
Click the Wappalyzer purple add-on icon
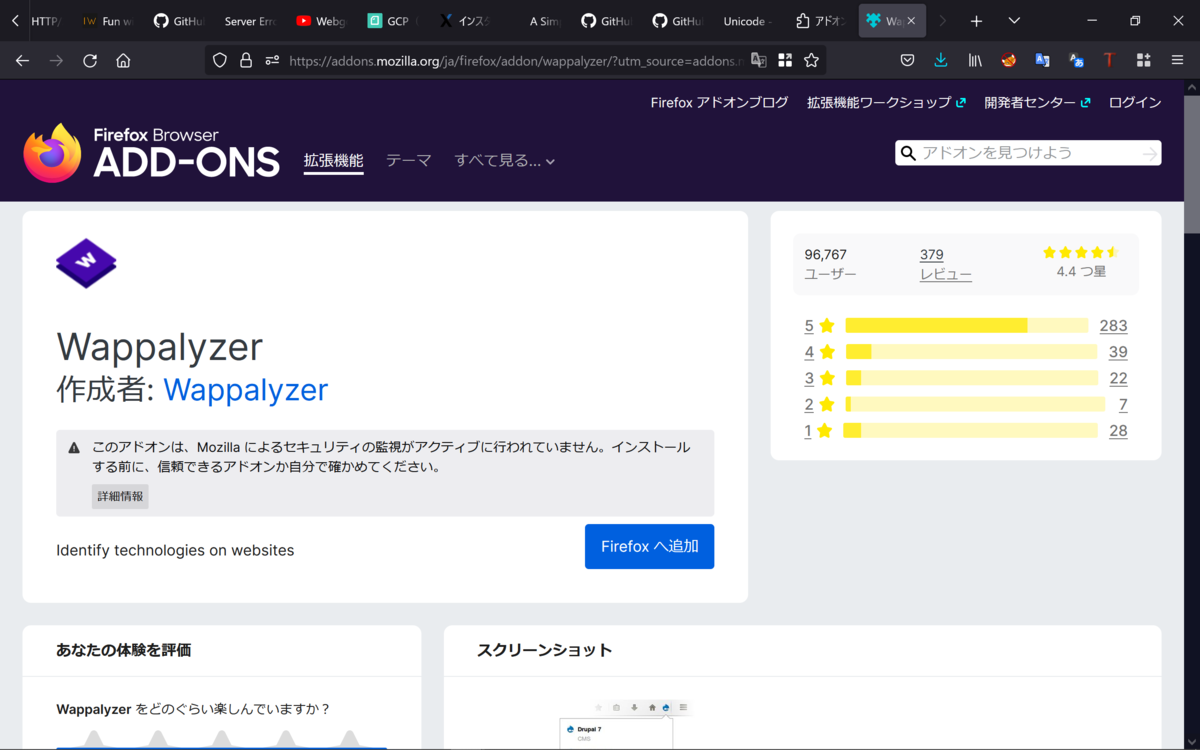[x=86, y=263]
